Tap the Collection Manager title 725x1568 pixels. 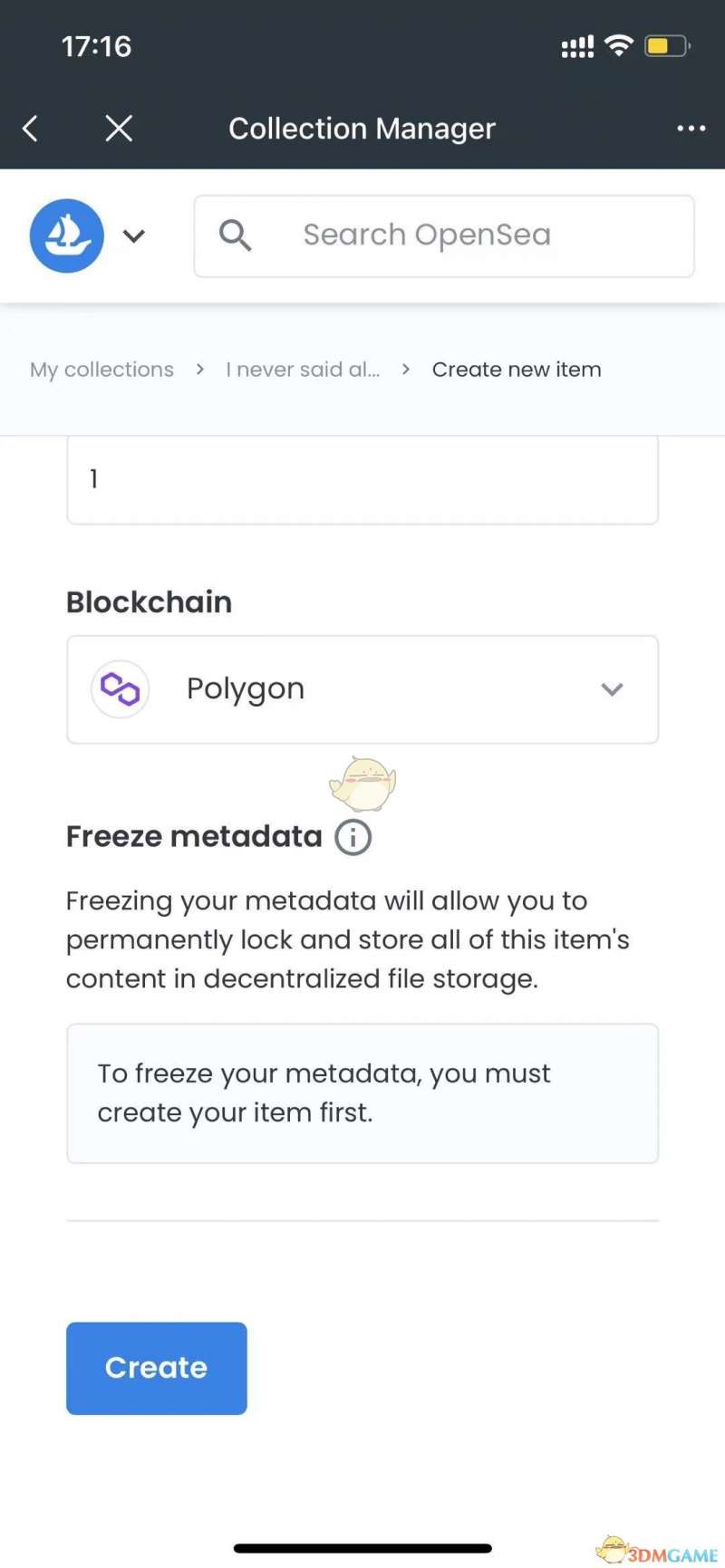coord(362,129)
